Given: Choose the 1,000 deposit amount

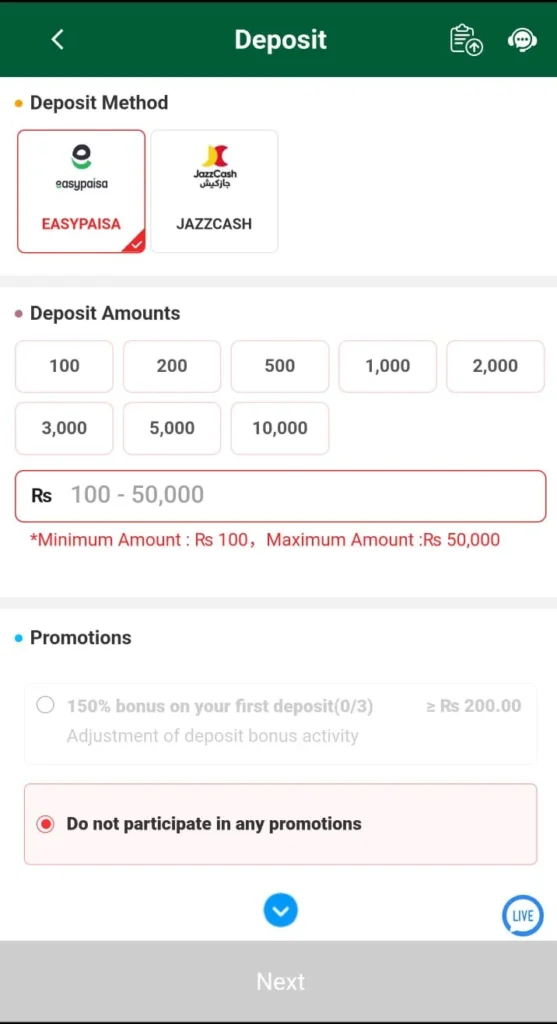Looking at the screenshot, I should [387, 366].
